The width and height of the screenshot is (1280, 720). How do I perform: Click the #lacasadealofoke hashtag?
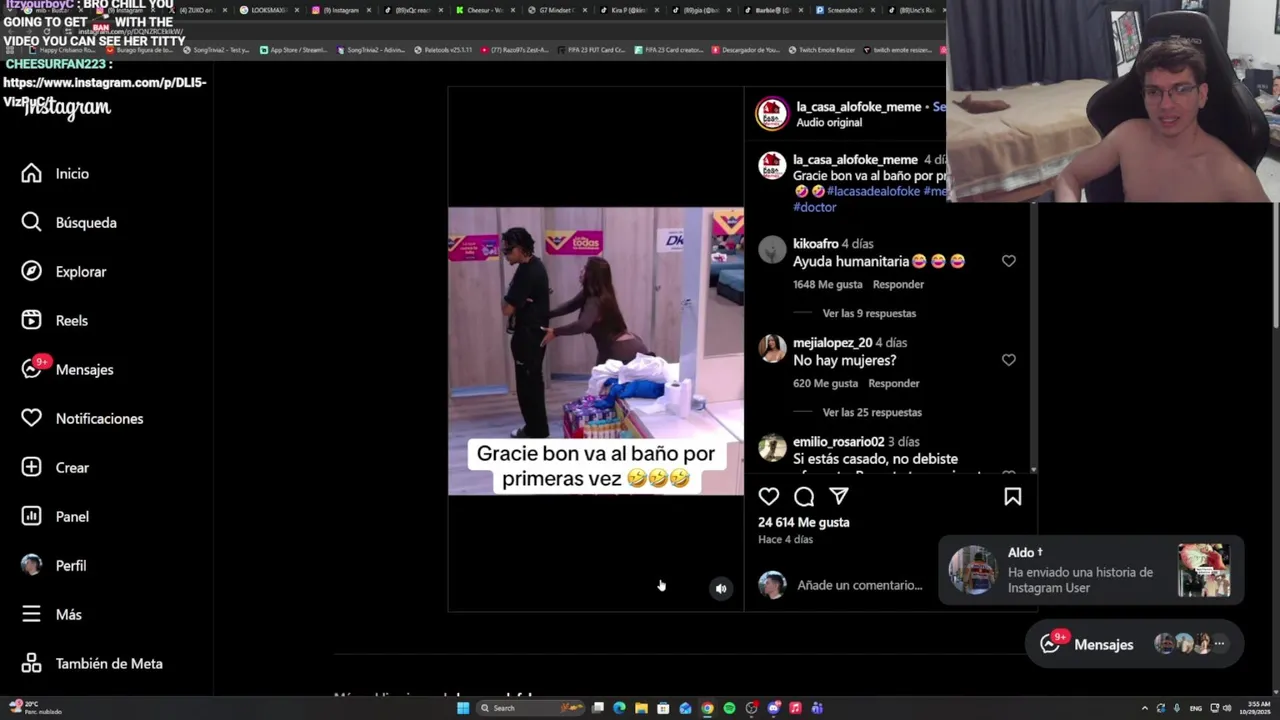point(873,191)
